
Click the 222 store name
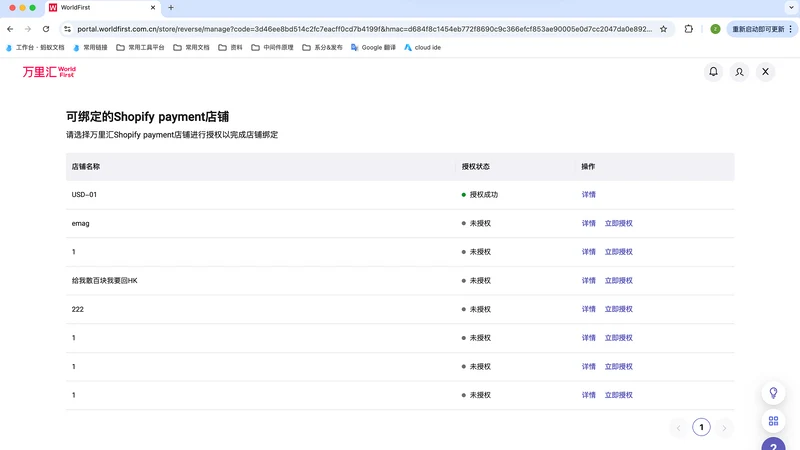[78, 309]
